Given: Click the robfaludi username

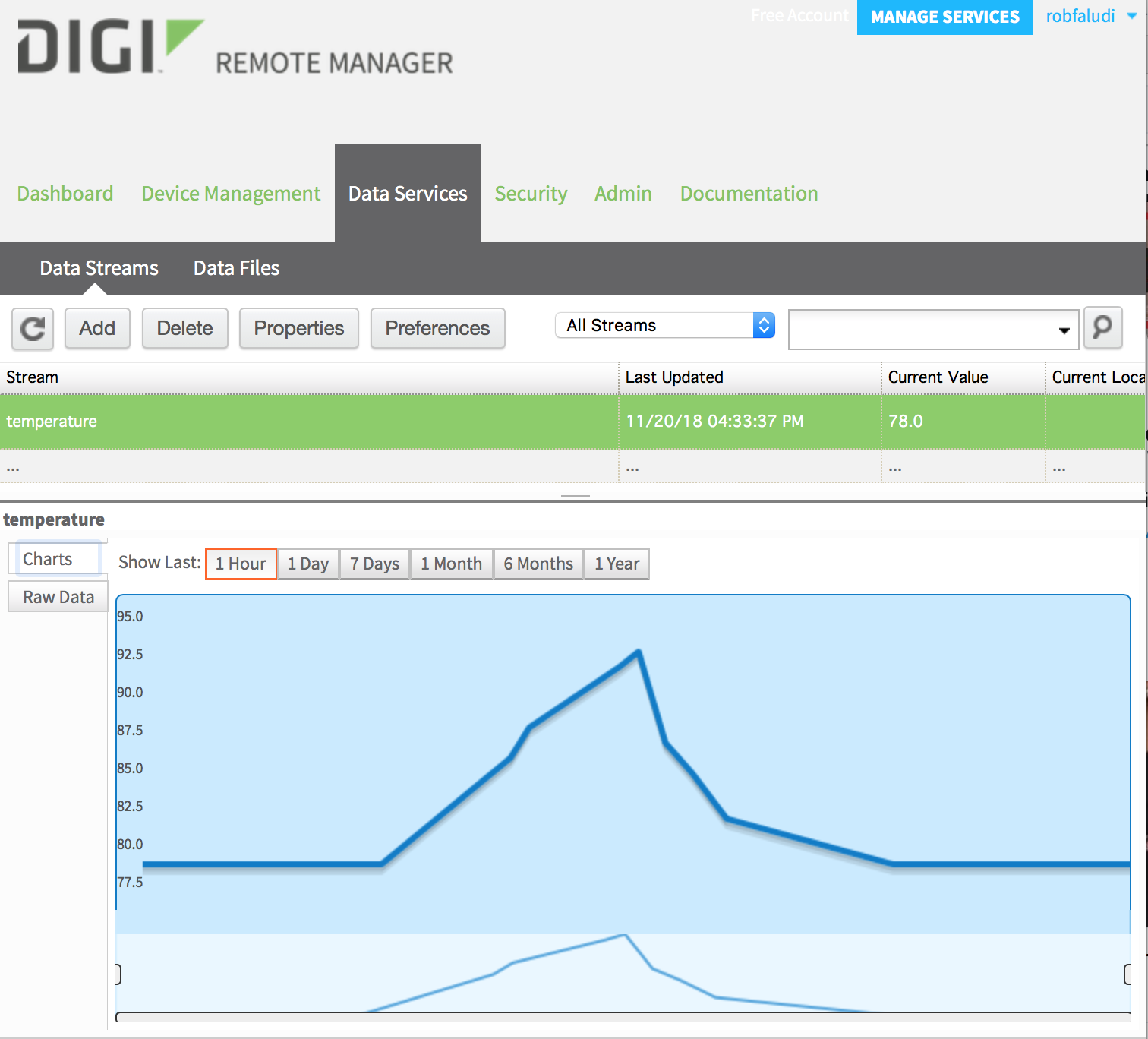Looking at the screenshot, I should point(1080,16).
